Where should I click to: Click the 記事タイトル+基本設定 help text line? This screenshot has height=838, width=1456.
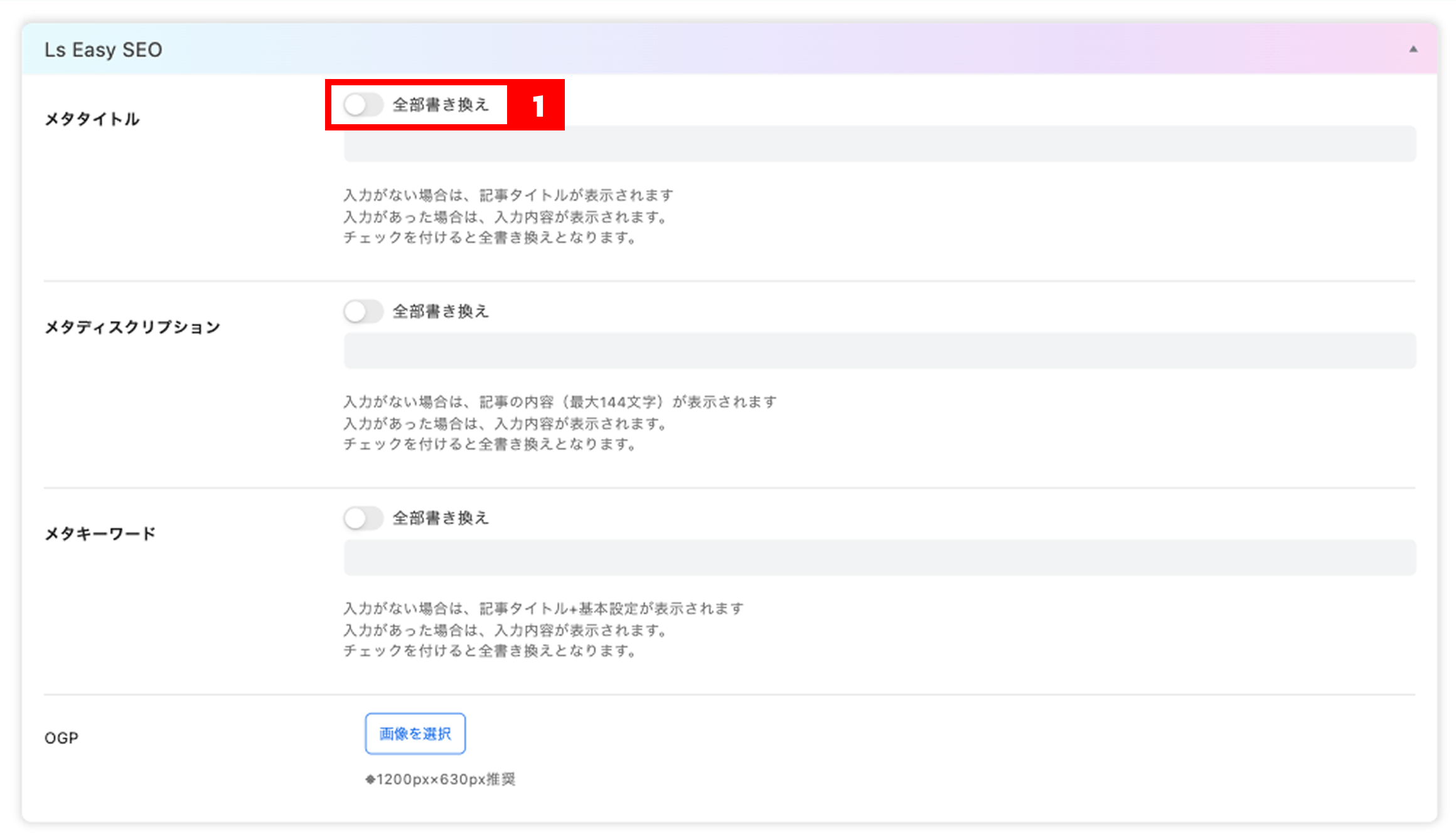coord(543,608)
